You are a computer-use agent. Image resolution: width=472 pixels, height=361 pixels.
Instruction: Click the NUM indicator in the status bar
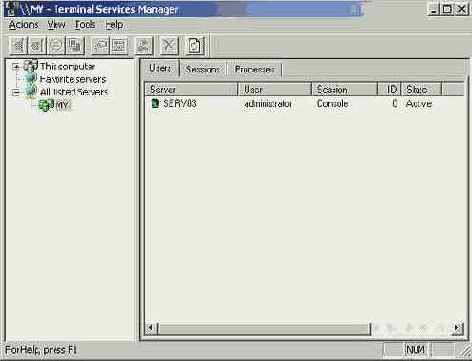[x=415, y=350]
